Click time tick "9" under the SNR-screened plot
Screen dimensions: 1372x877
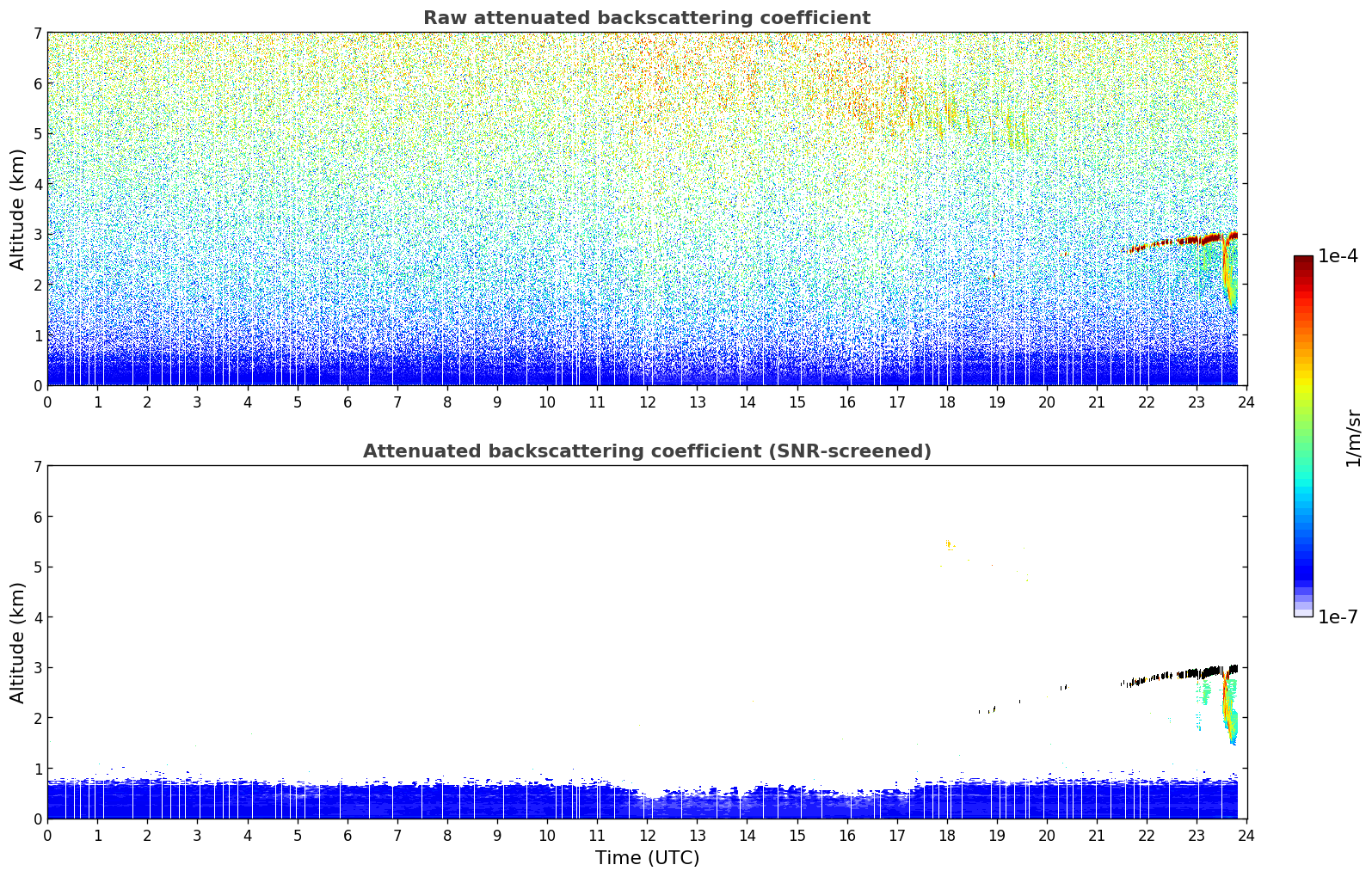tap(497, 835)
